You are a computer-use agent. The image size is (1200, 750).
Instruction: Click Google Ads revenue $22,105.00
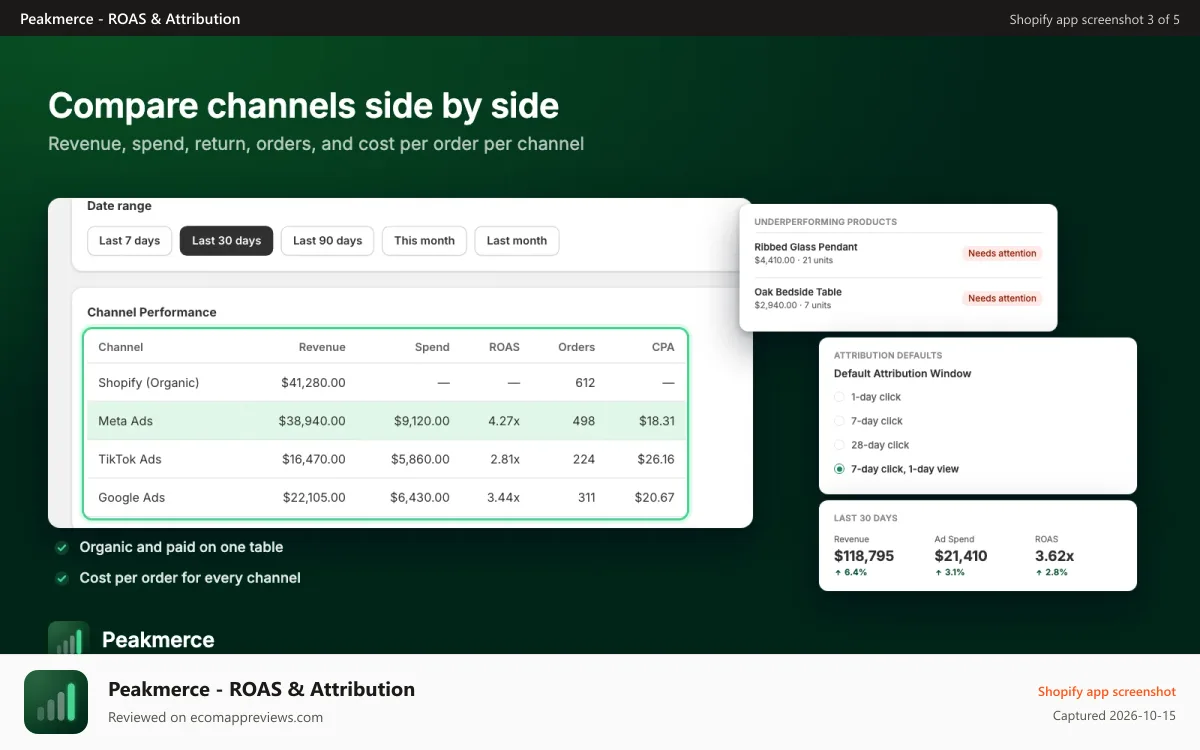click(x=312, y=497)
